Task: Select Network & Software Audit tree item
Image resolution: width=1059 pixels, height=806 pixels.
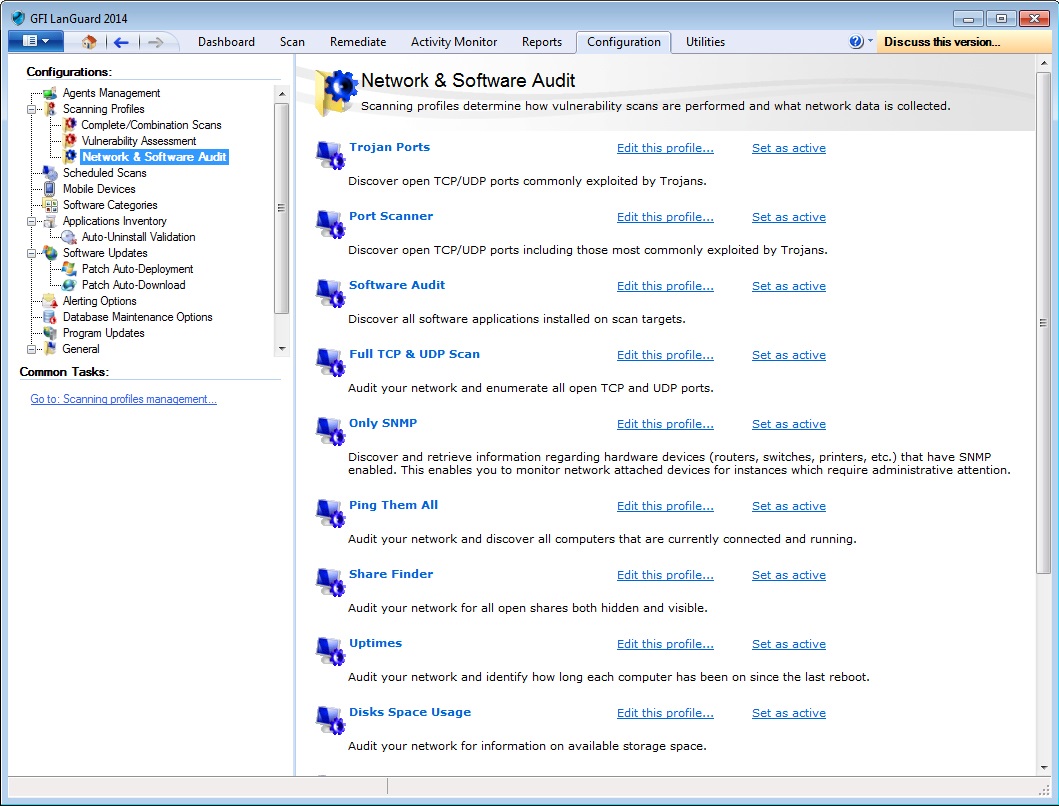Action: click(154, 157)
